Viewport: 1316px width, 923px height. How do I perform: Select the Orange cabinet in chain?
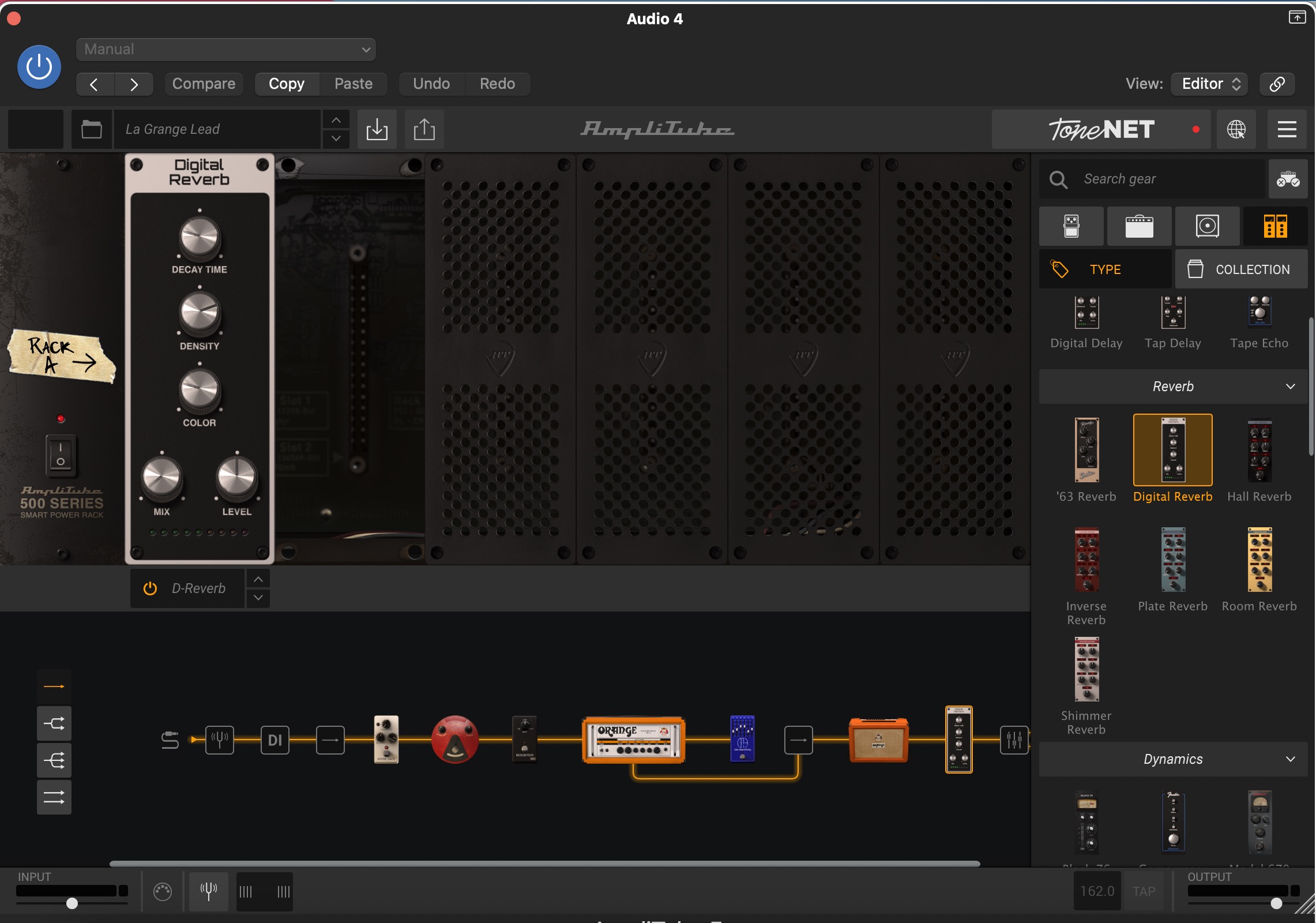tap(878, 740)
